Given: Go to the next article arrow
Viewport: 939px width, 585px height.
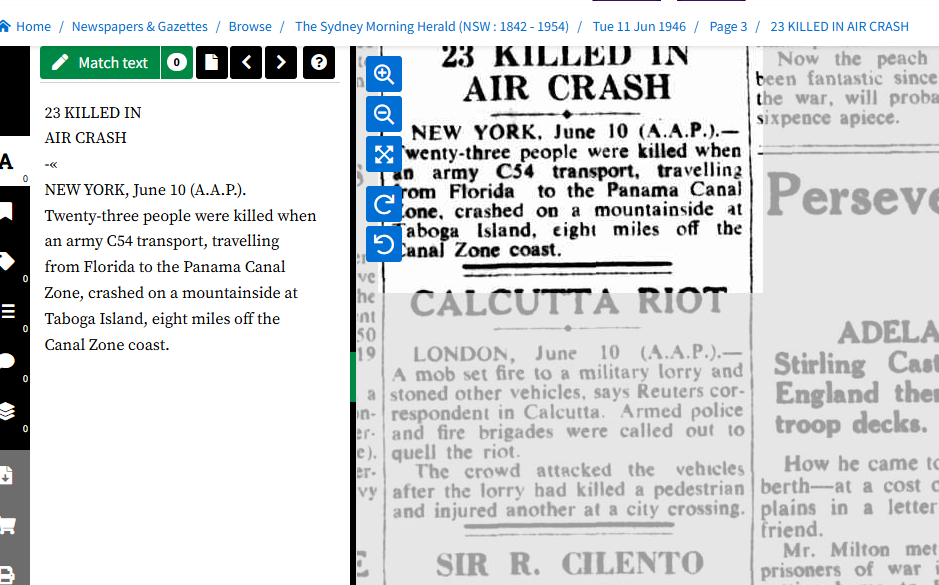Looking at the screenshot, I should pos(281,62).
